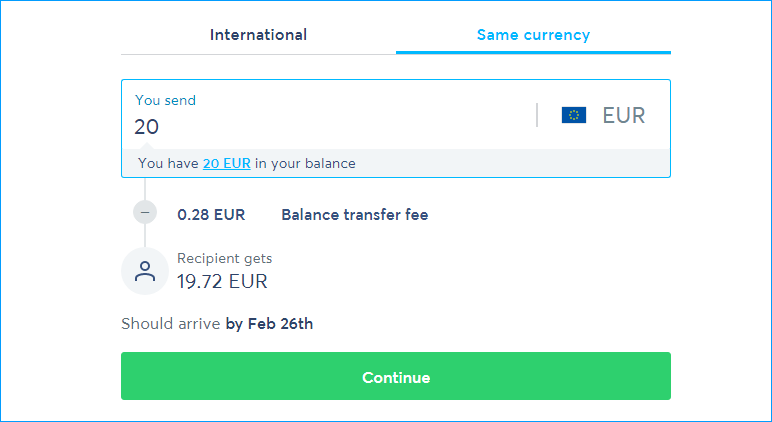Click the 20 EUR balance link
Screen dimensions: 772x422
pyautogui.click(x=226, y=163)
